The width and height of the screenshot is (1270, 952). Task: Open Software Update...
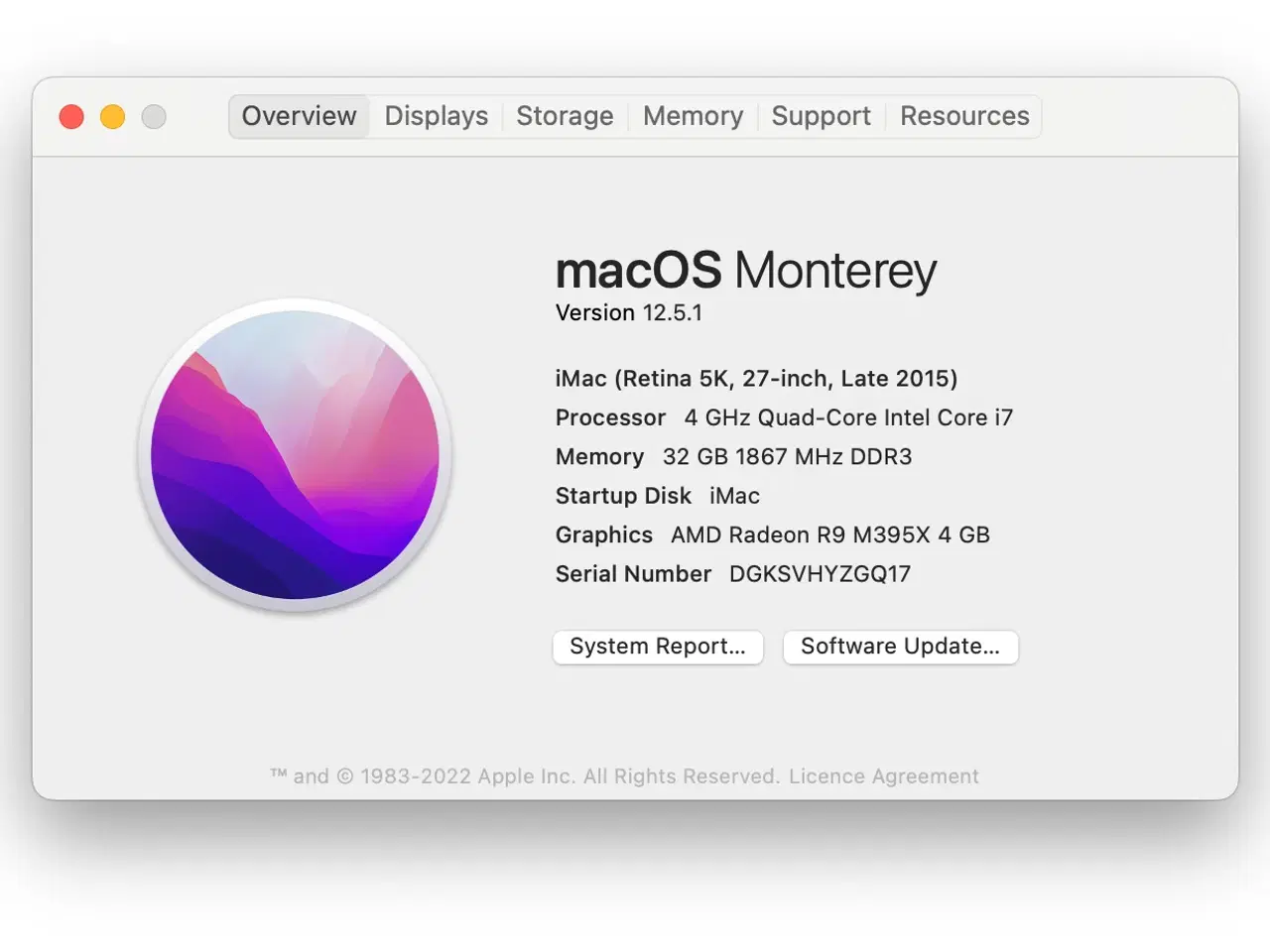pos(900,647)
